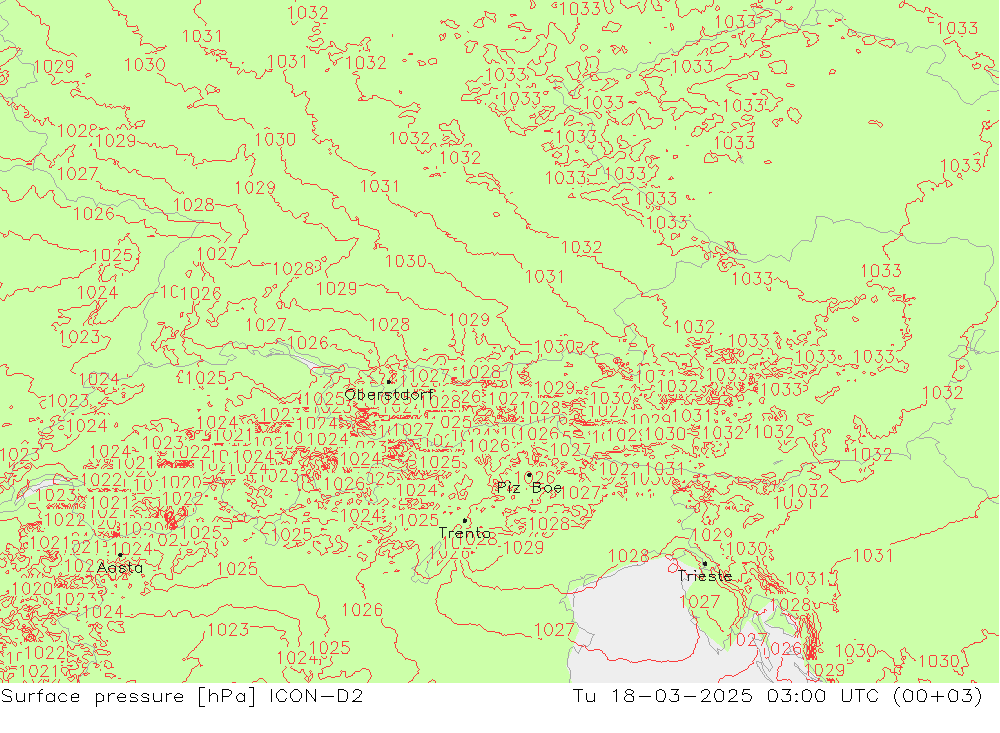Click the Oberstdorf location dot marker
The height and width of the screenshot is (733, 1000).
coord(389,381)
